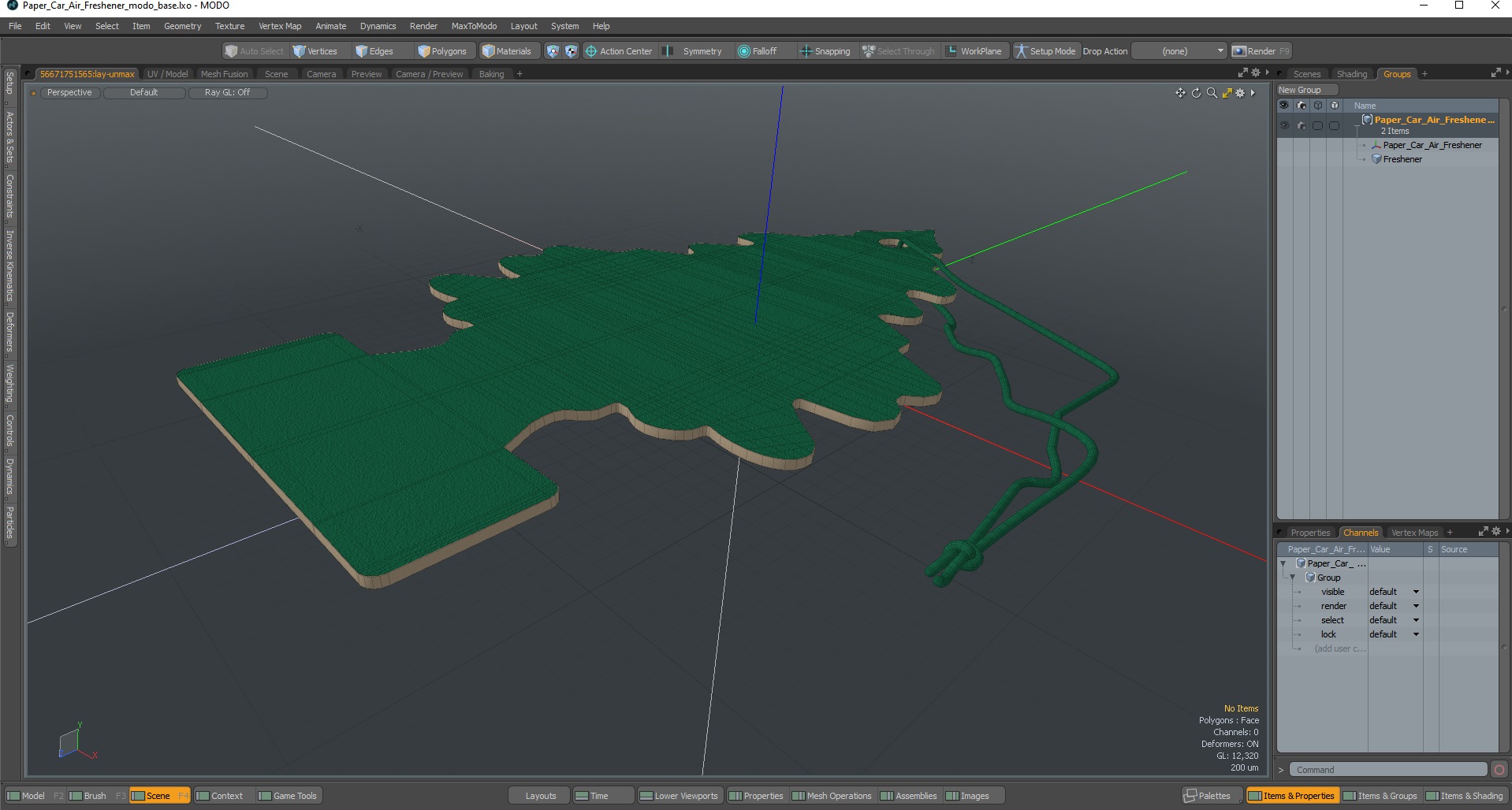This screenshot has width=1512, height=810.
Task: Click the Center selection mode icon left of Action Center
Action: (x=572, y=51)
